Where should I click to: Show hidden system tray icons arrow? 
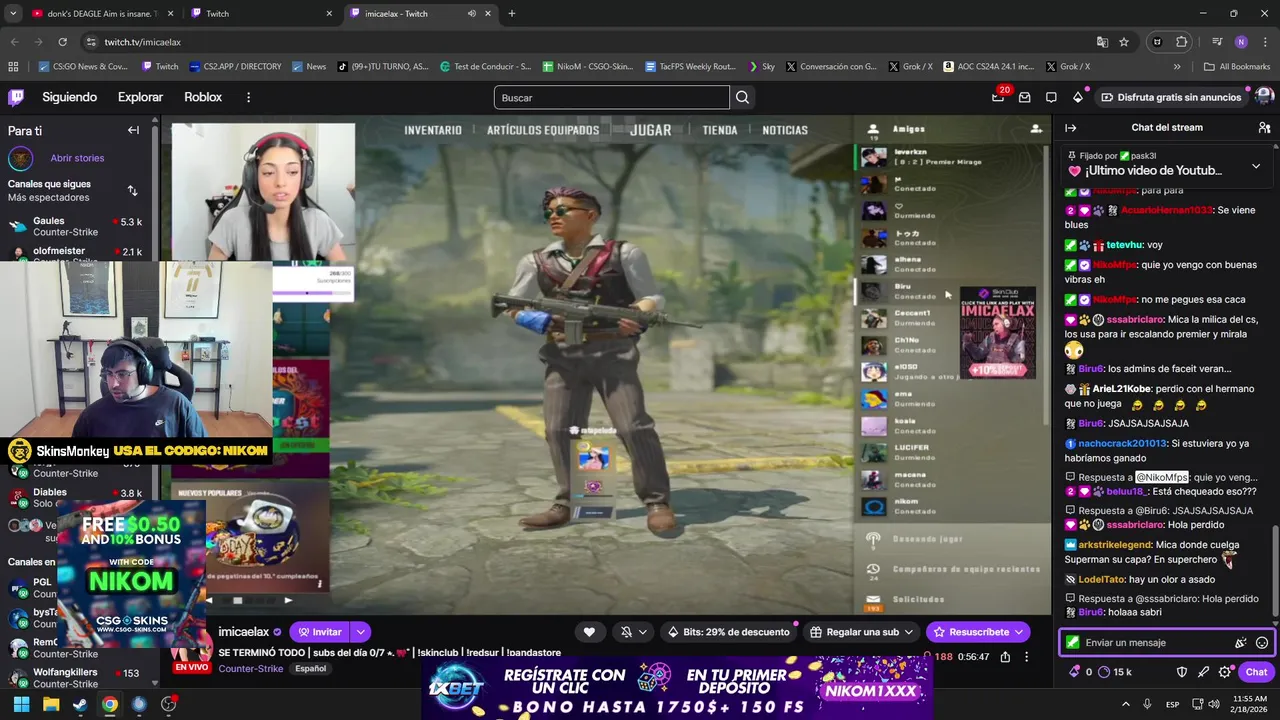coord(1124,704)
